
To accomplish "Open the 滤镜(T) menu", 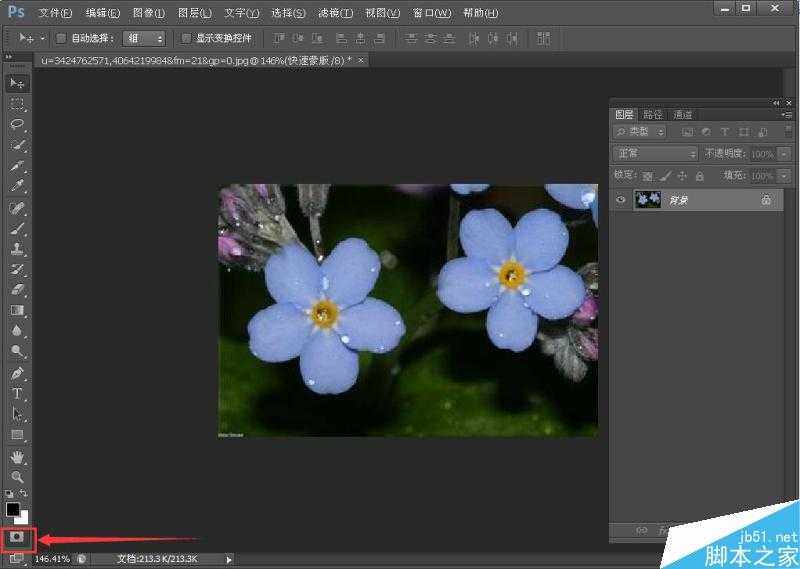I will pyautogui.click(x=335, y=13).
